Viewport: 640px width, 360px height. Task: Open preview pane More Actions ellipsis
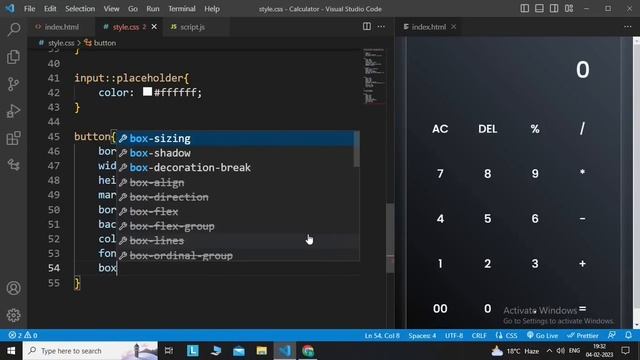tap(627, 27)
